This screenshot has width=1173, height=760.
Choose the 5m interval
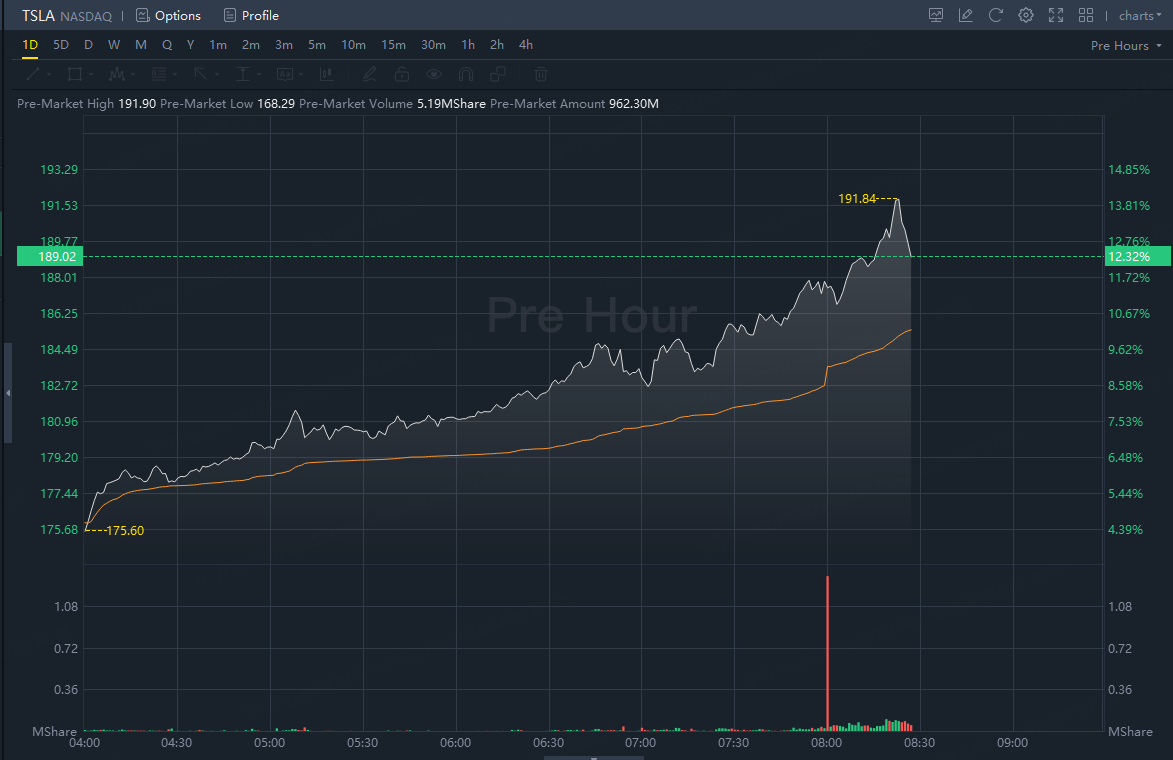tap(316, 45)
